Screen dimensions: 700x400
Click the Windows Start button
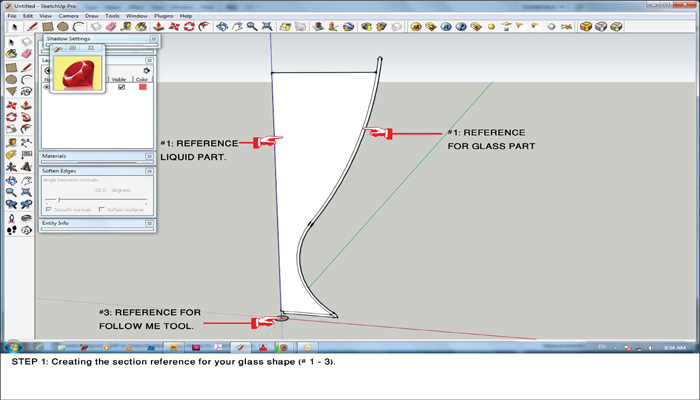[x=14, y=347]
